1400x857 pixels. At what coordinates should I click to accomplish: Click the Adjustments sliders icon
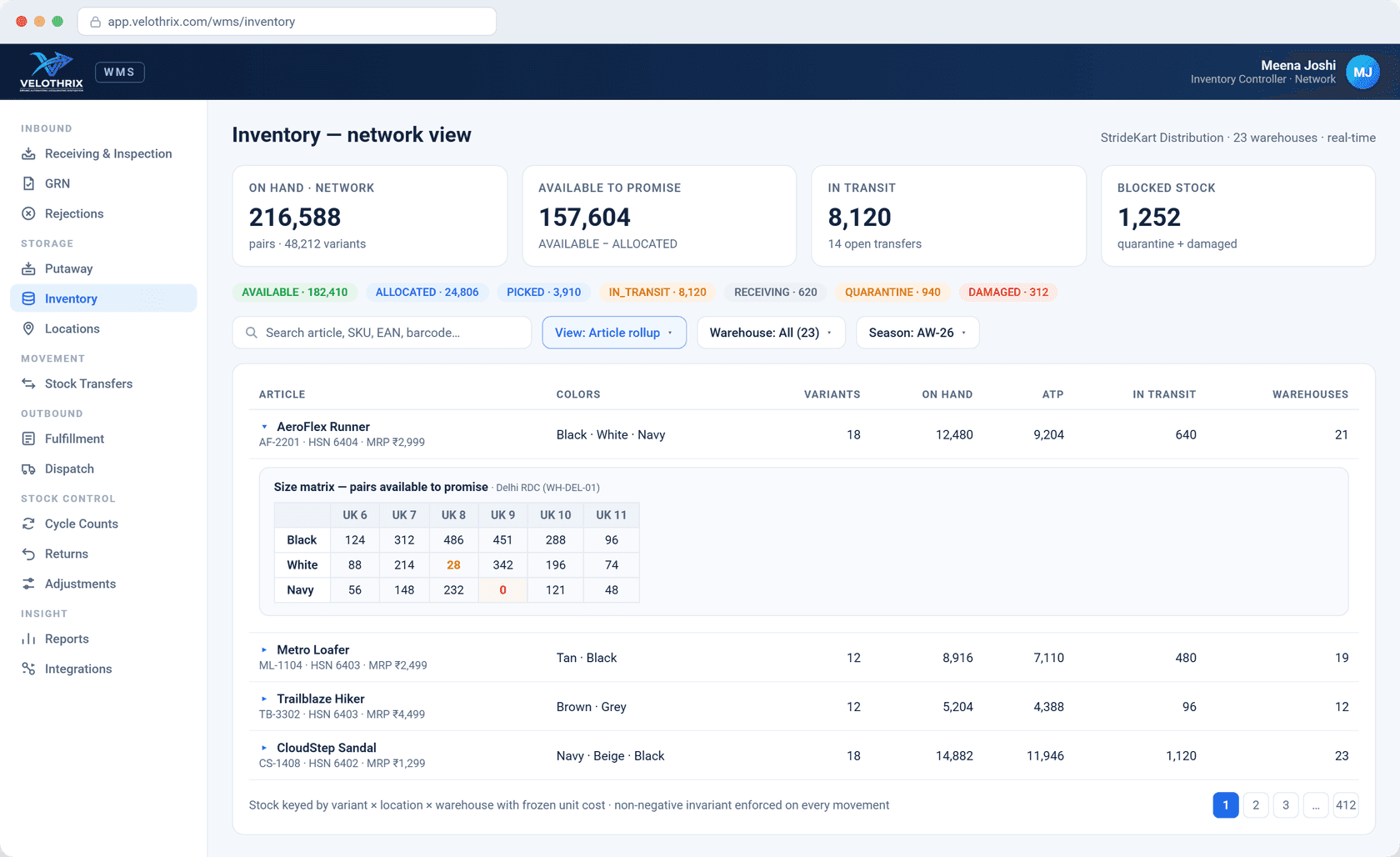(28, 584)
